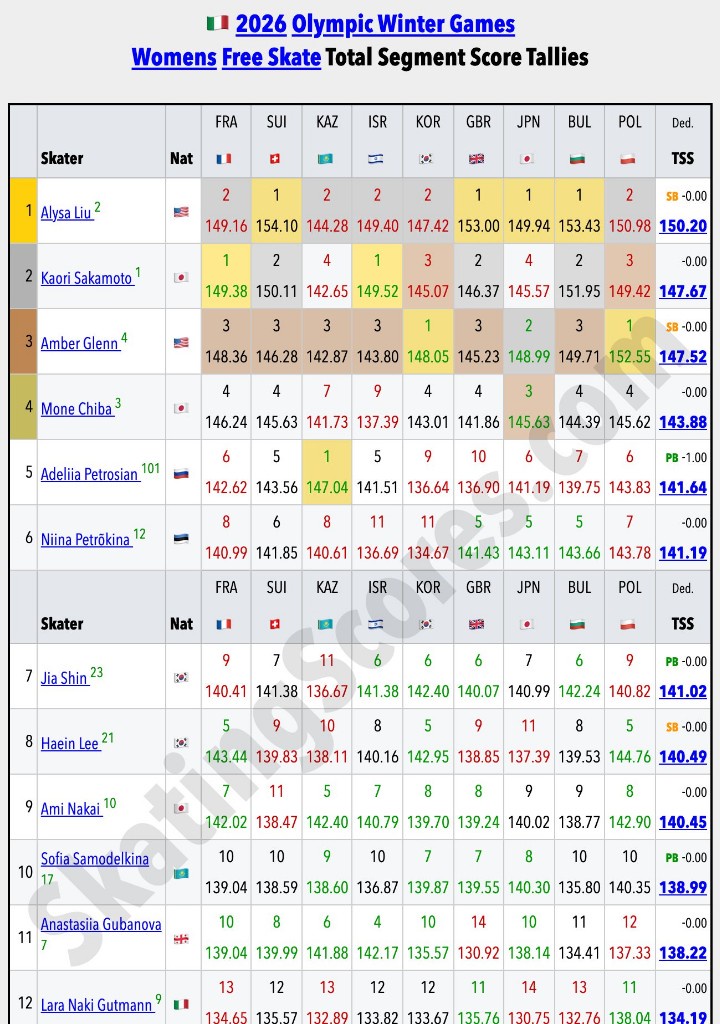This screenshot has width=720, height=1024.
Task: Open the Free Skate link in the title
Action: coord(271,57)
